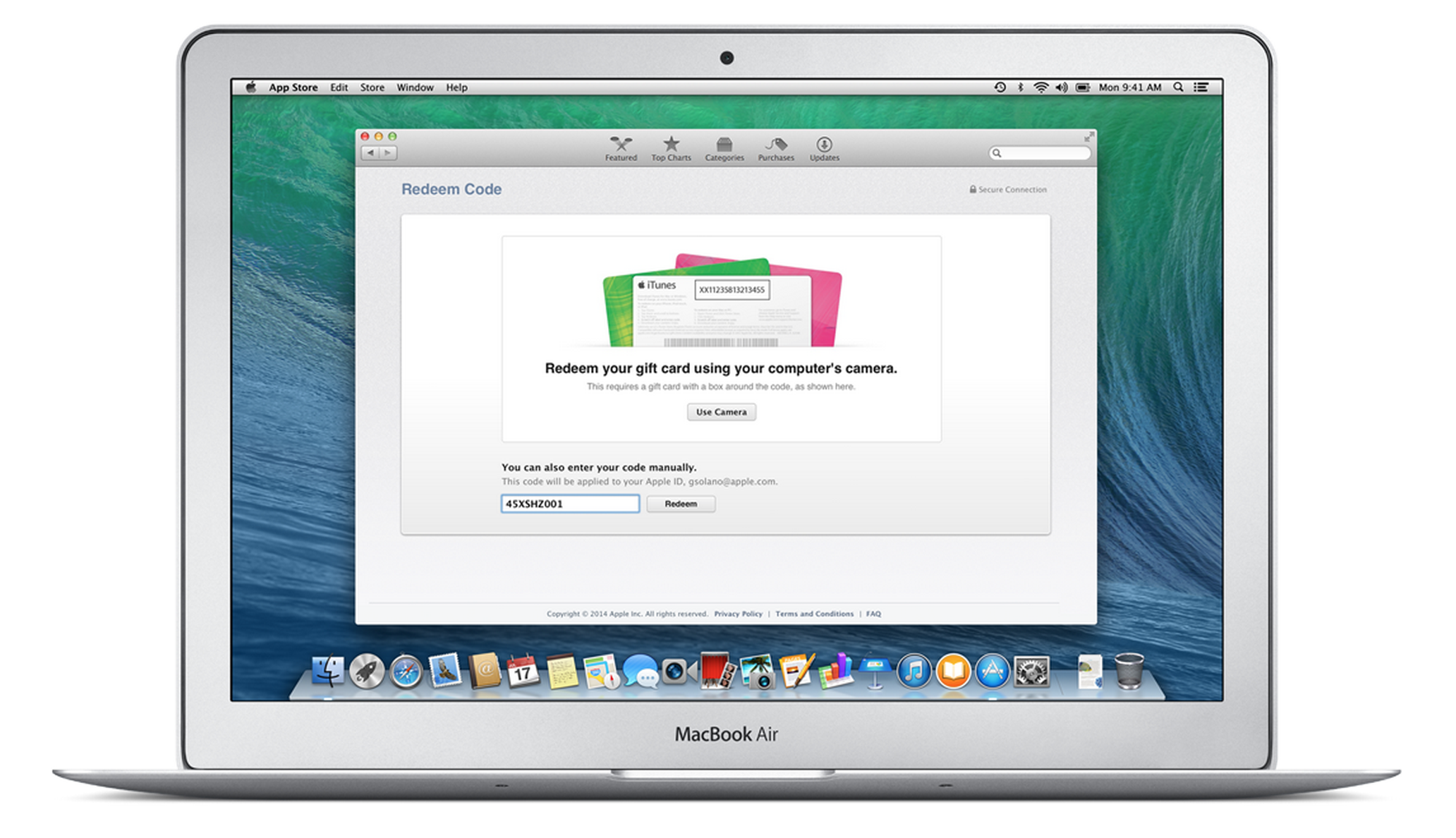Click App Store icon in the Dock
Viewport: 1456px width, 838px height.
click(992, 672)
